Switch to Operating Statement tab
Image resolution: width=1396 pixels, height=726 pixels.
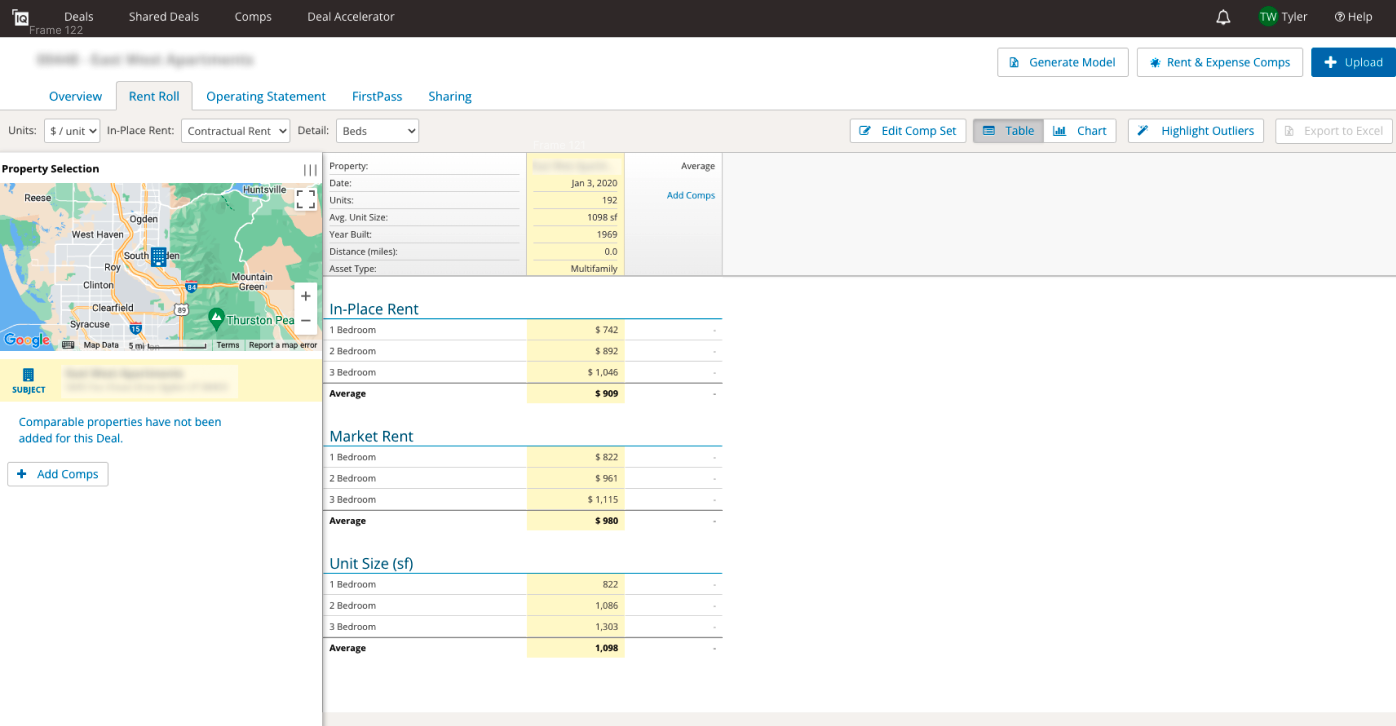(x=266, y=96)
